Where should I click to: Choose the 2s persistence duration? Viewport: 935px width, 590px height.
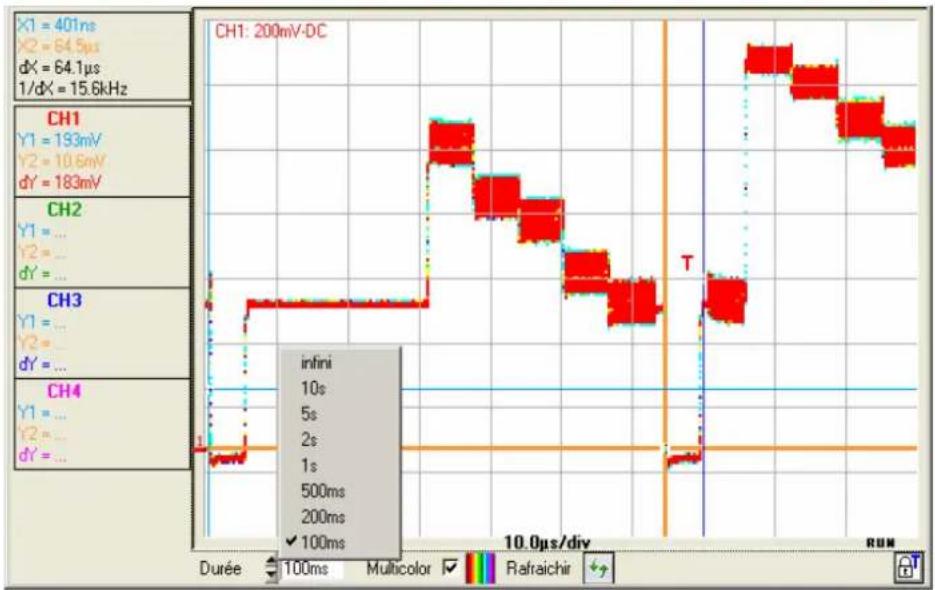pyautogui.click(x=309, y=440)
